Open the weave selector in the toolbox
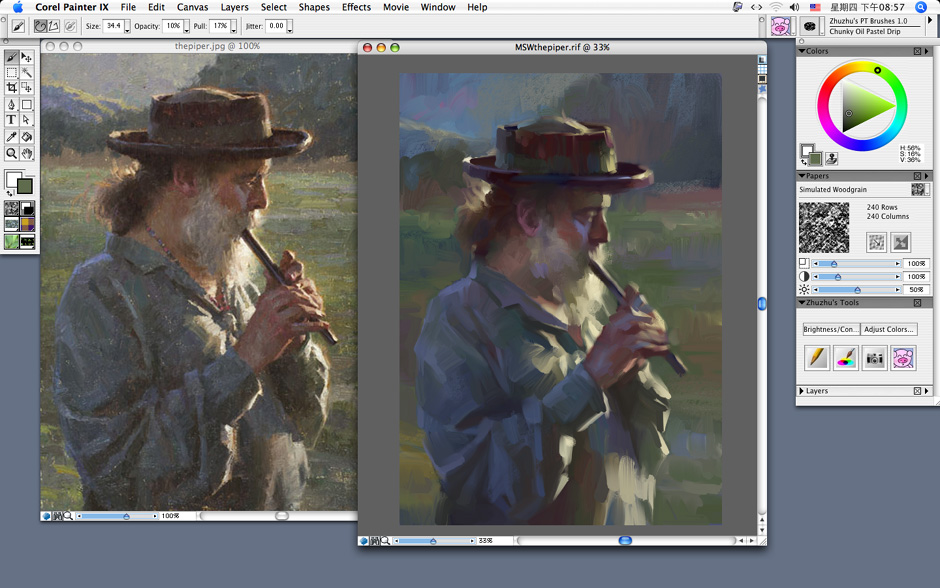Viewport: 940px width, 588px height. pyautogui.click(x=28, y=224)
